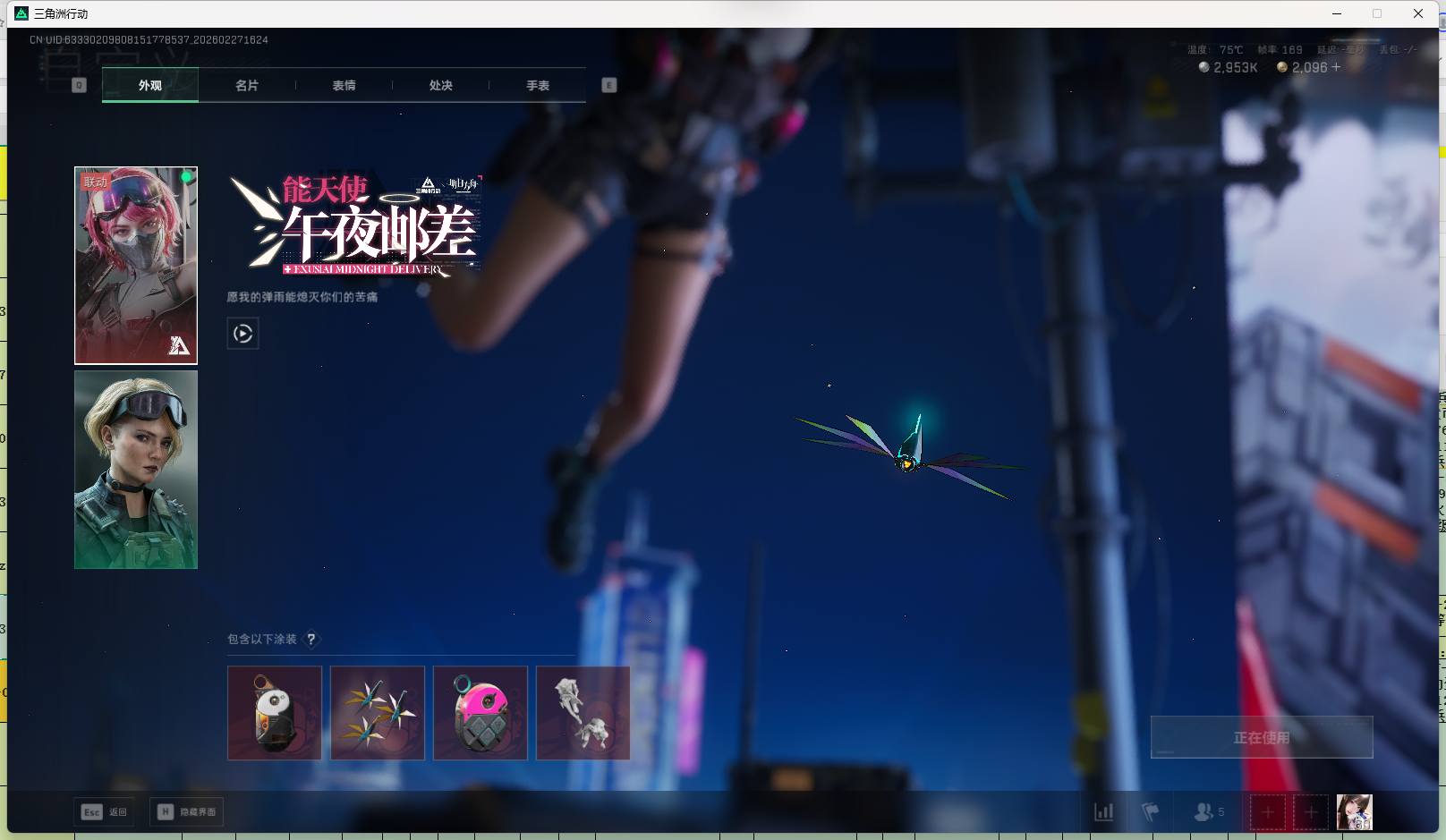The height and width of the screenshot is (840, 1446).
Task: Click the silver coin 2,953K balance
Action: tap(1228, 67)
